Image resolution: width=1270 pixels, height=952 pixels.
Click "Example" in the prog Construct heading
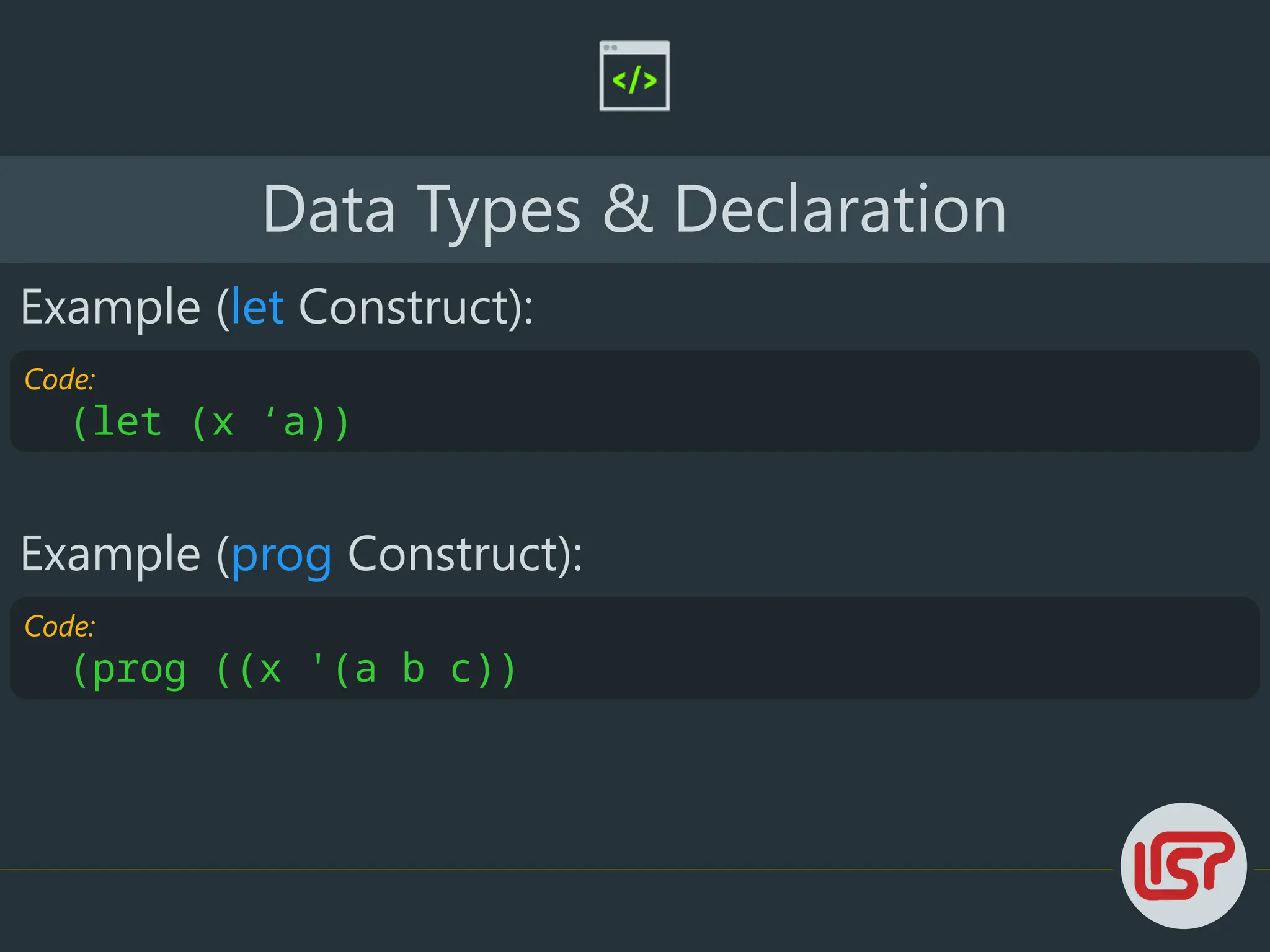[110, 554]
